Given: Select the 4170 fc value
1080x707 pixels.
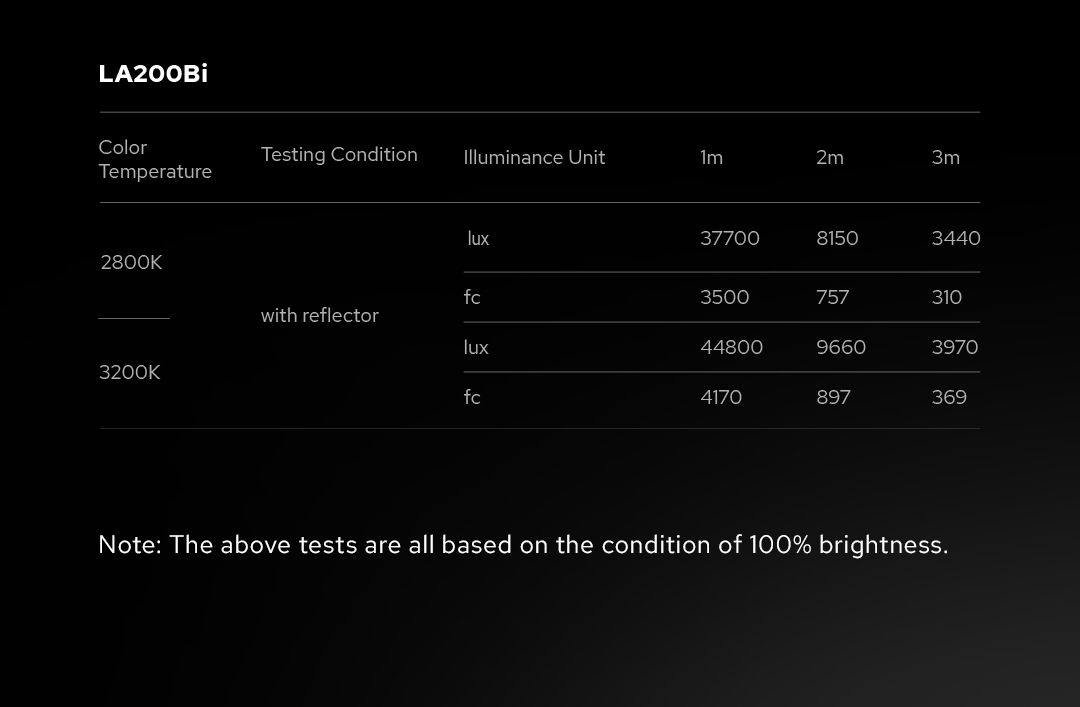Looking at the screenshot, I should pos(721,397).
